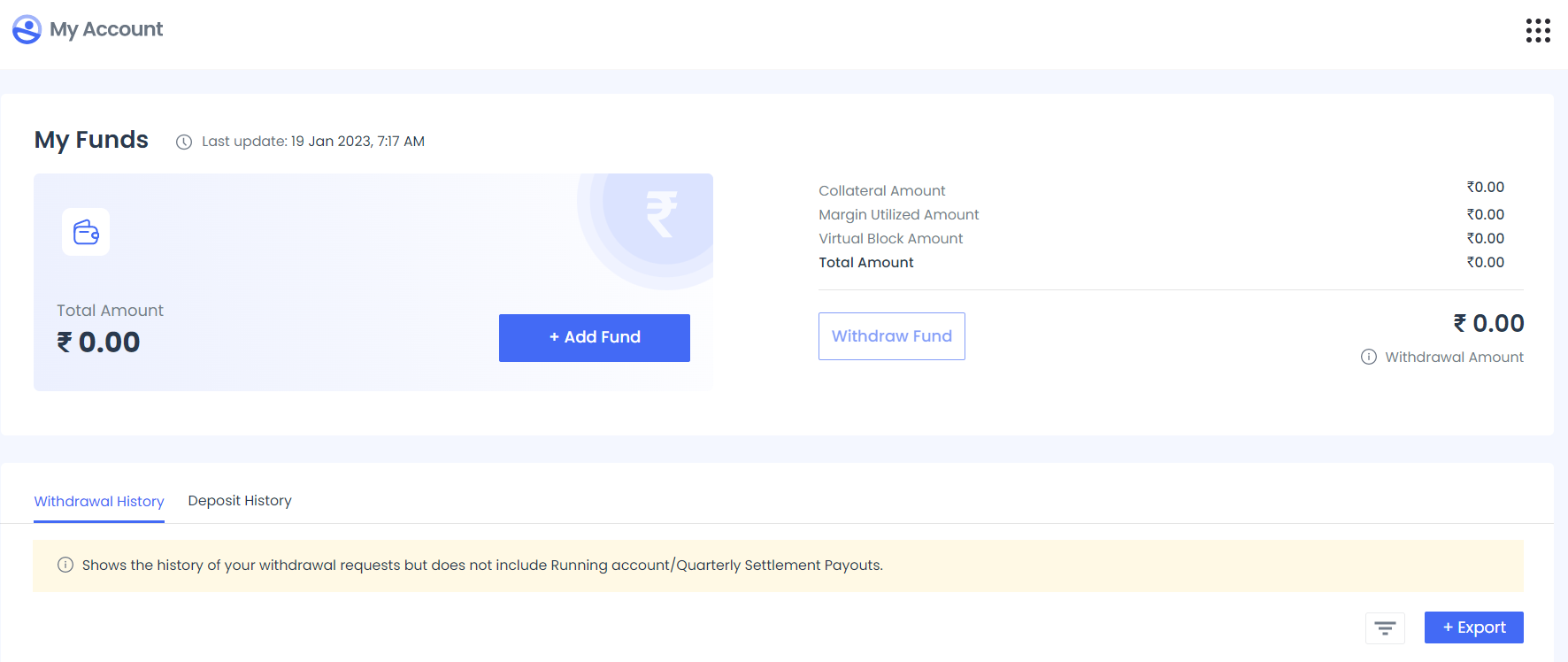Click the My Funds heading

(91, 140)
